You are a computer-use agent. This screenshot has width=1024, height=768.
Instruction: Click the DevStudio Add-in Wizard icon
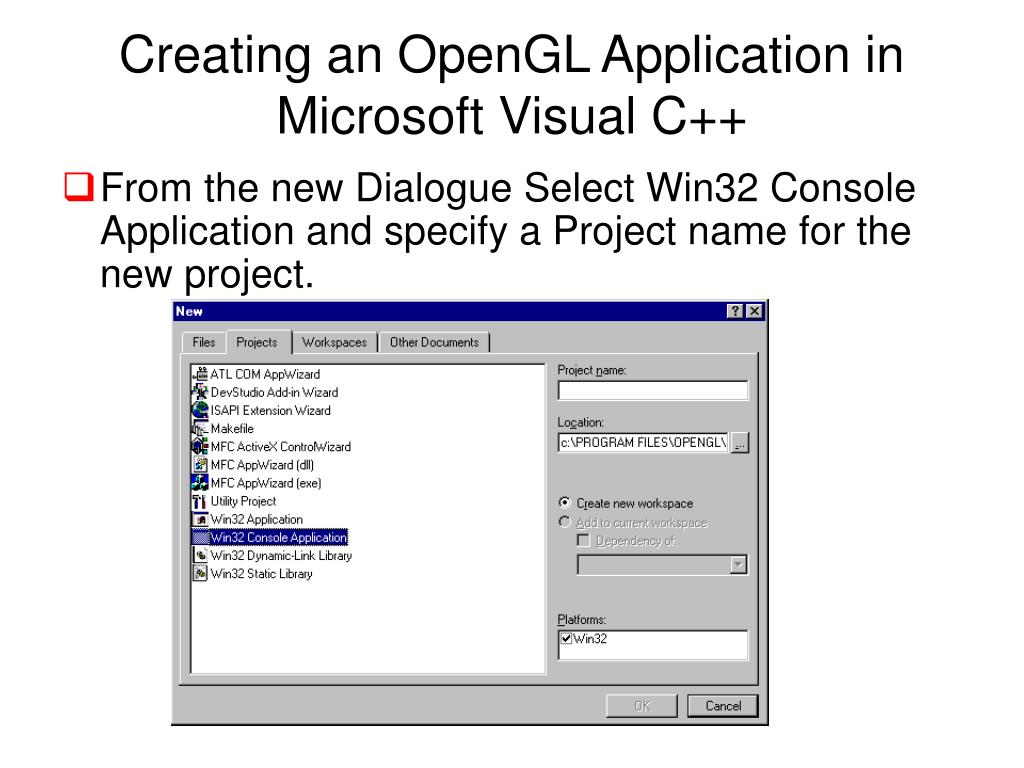200,392
